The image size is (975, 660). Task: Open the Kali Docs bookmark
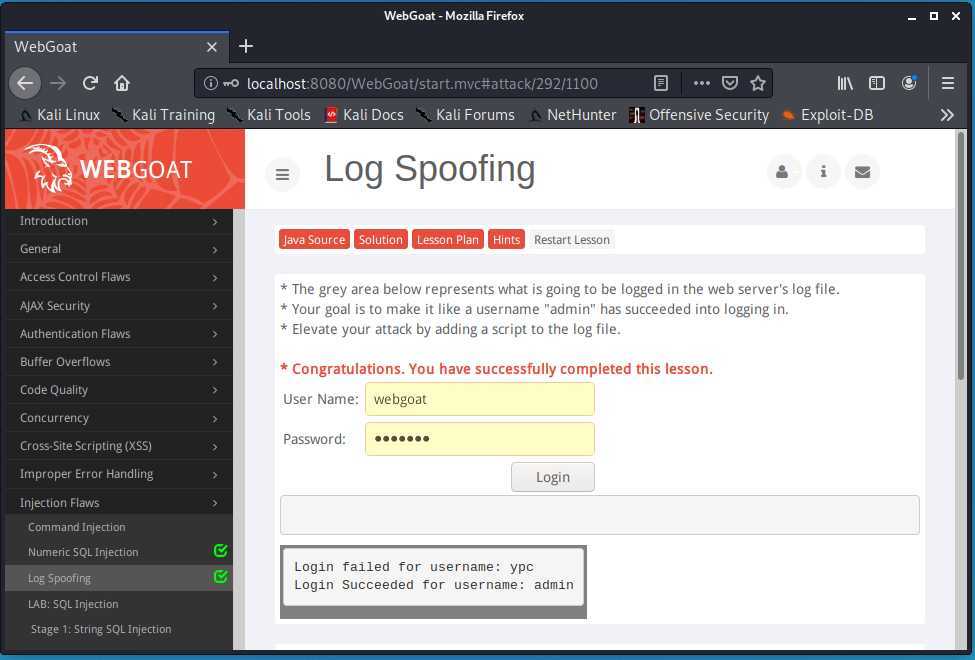click(364, 115)
